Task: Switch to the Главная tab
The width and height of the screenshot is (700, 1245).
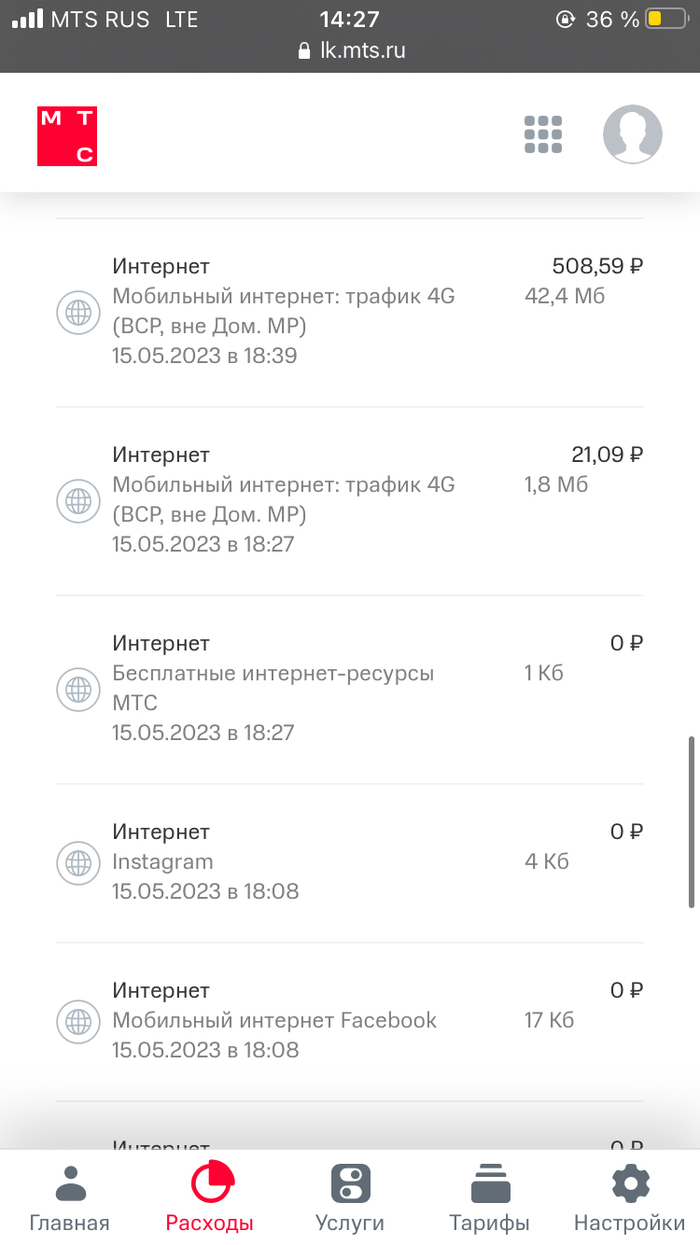Action: pyautogui.click(x=69, y=1197)
